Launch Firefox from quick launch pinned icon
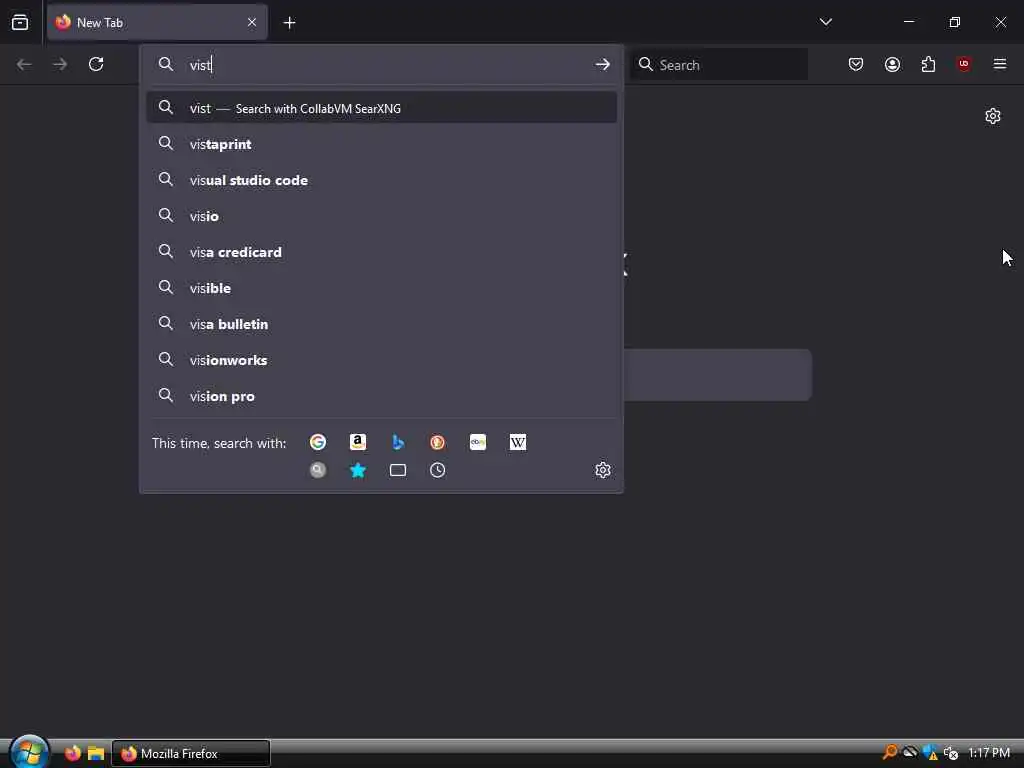The width and height of the screenshot is (1024, 768). 72,753
